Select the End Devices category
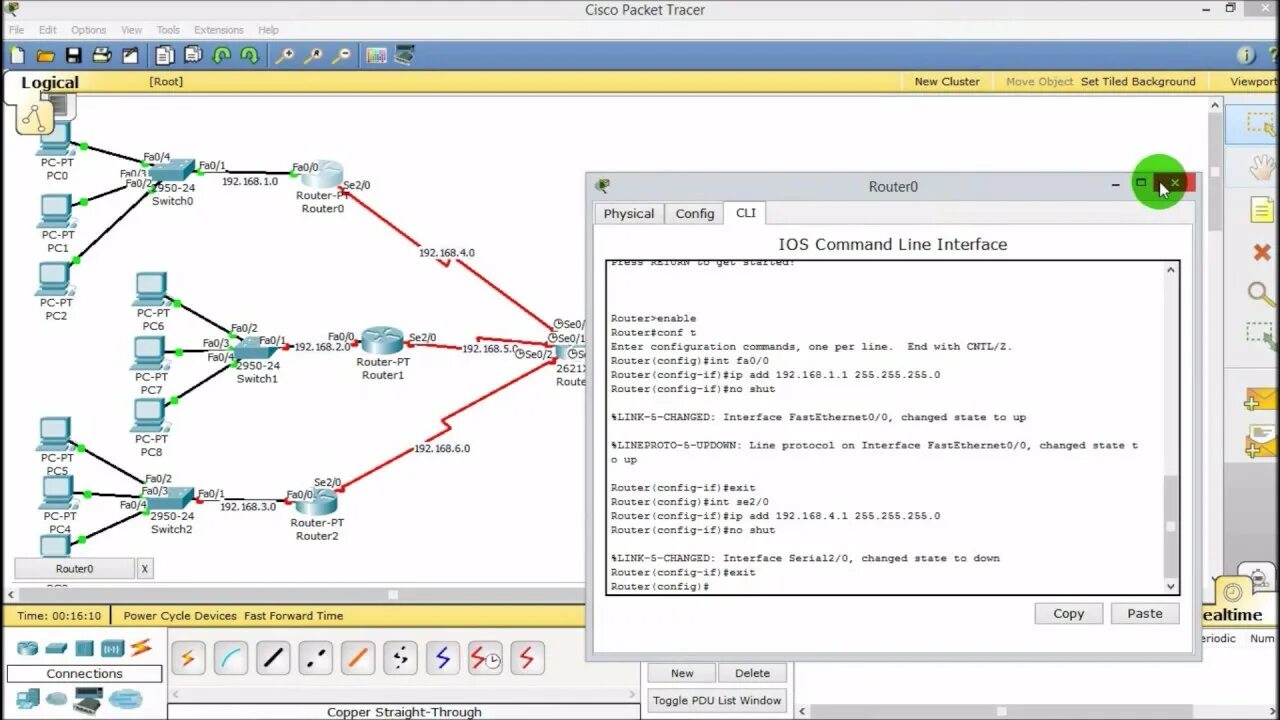The image size is (1280, 720). click(28, 698)
